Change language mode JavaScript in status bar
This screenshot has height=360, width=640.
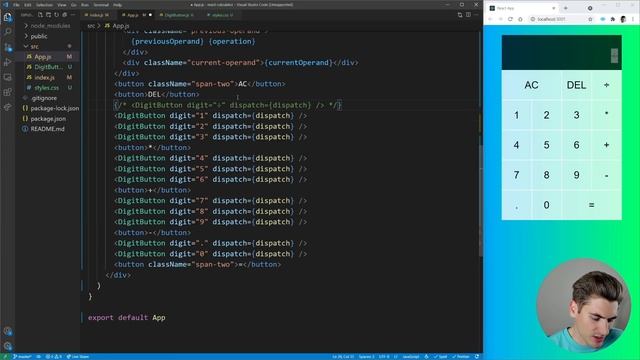tap(410, 357)
